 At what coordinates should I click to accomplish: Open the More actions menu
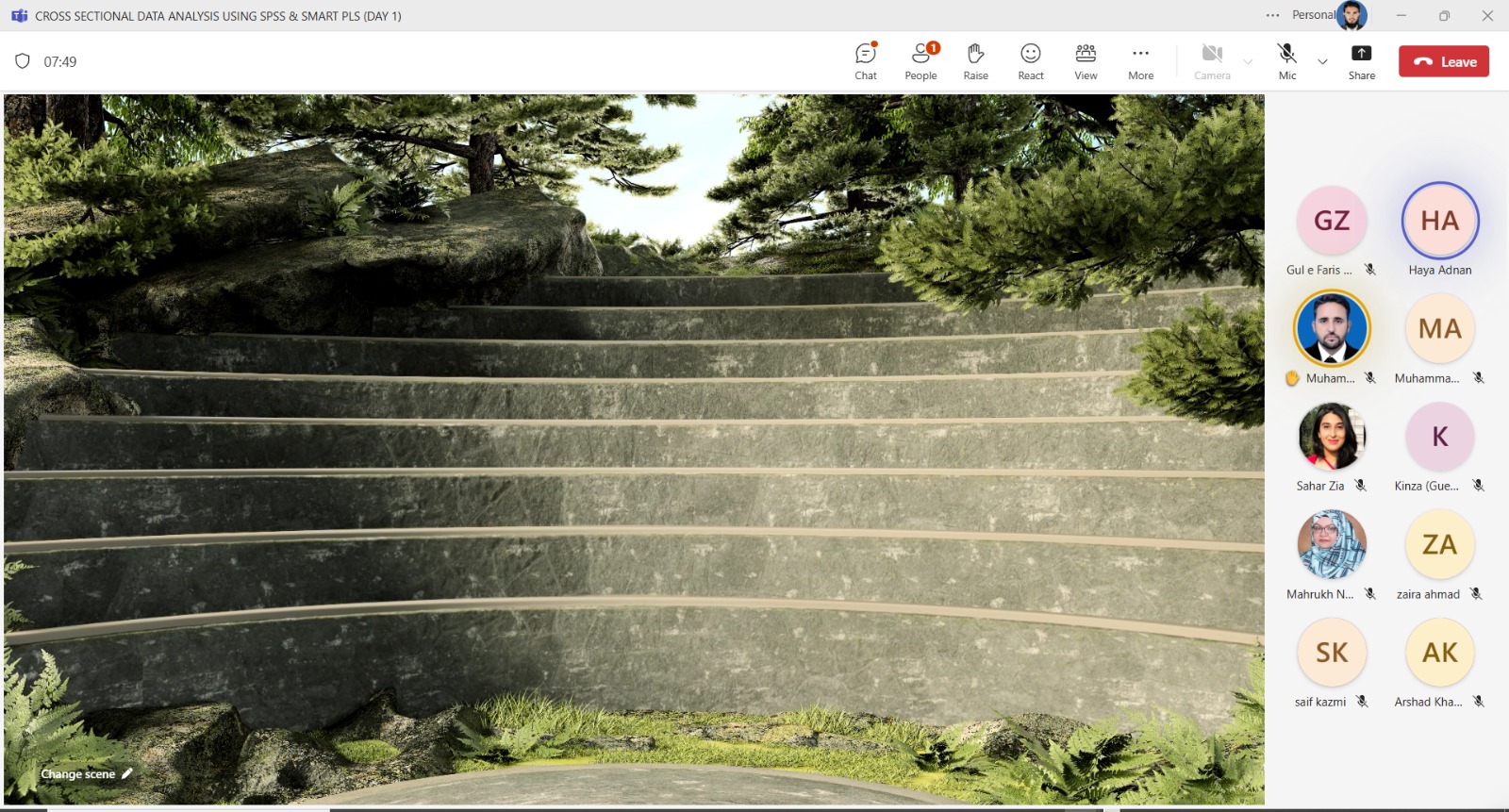(1140, 61)
